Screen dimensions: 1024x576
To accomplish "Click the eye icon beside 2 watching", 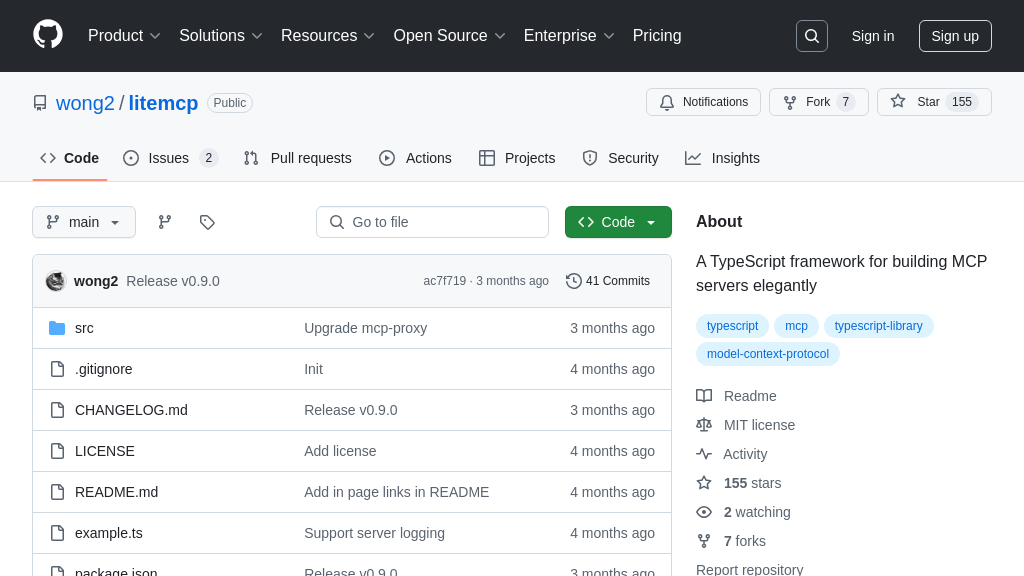I will click(704, 512).
